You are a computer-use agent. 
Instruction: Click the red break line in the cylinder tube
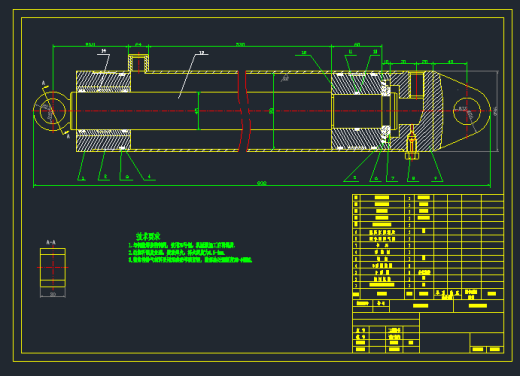(244, 111)
